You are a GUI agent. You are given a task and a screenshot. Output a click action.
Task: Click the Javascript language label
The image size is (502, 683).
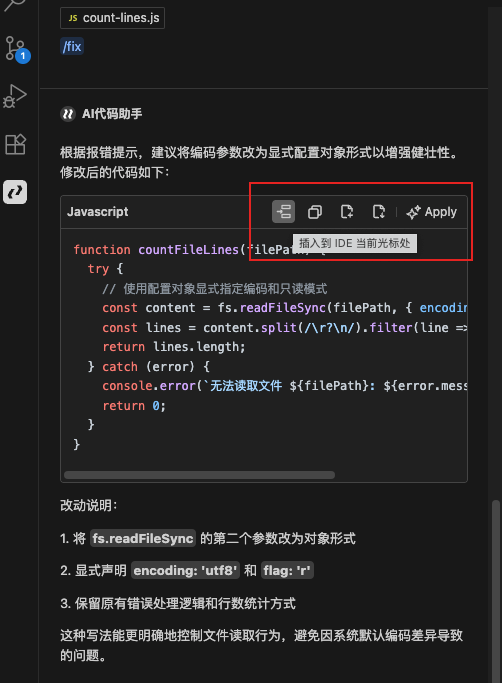click(98, 212)
